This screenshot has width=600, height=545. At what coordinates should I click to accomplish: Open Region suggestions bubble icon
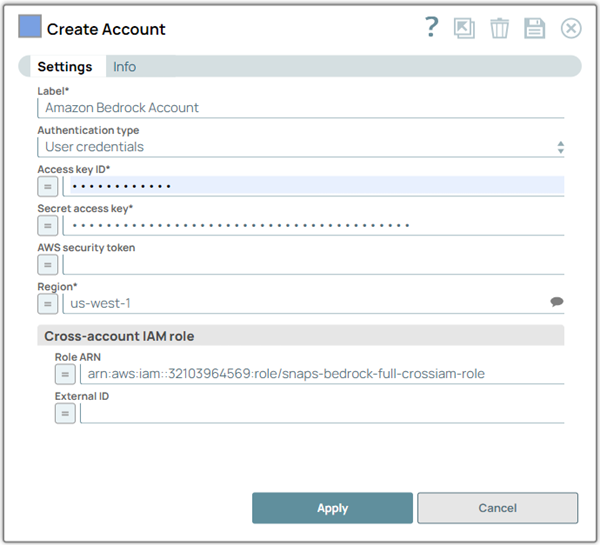557,302
